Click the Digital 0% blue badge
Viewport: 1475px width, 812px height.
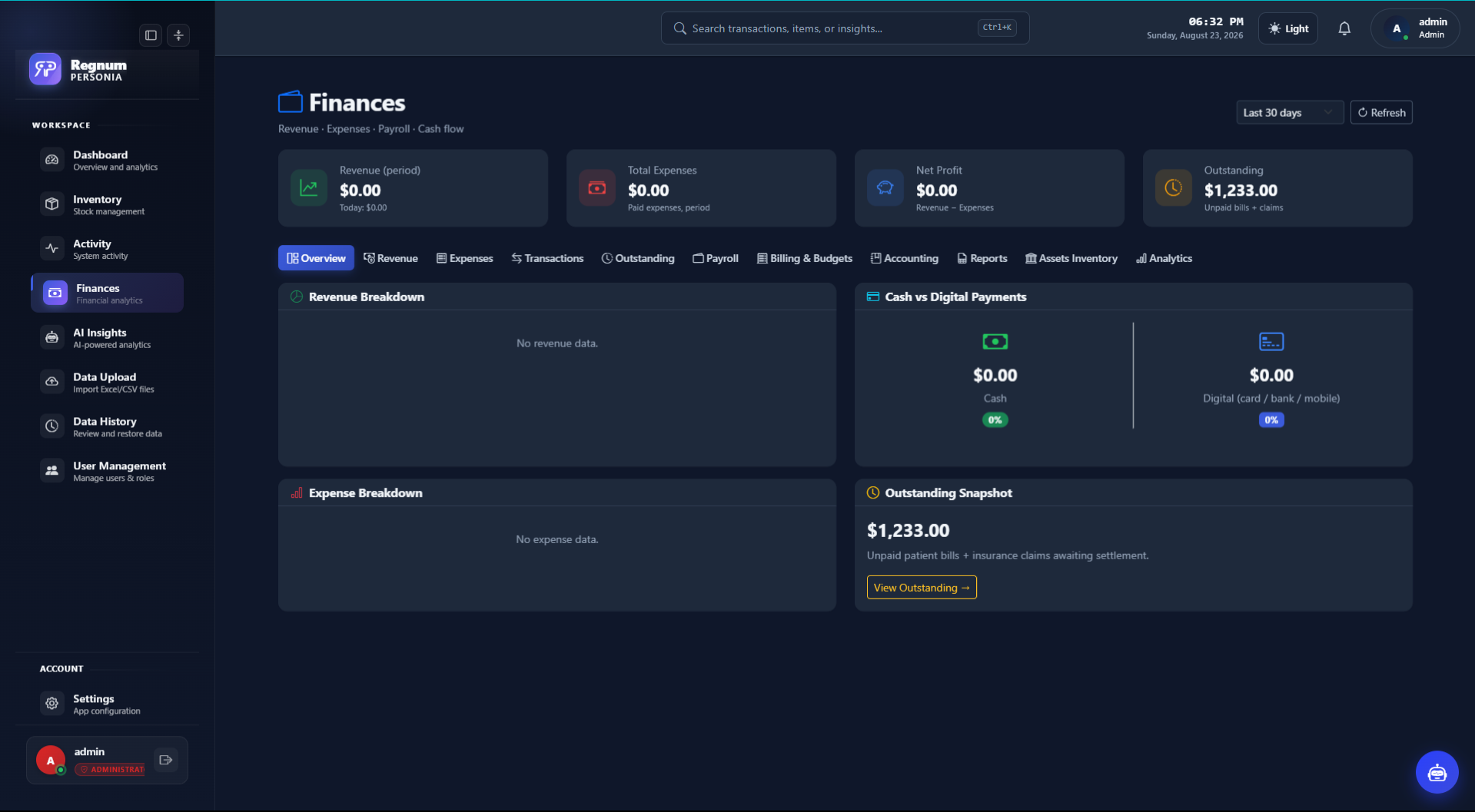(1271, 420)
